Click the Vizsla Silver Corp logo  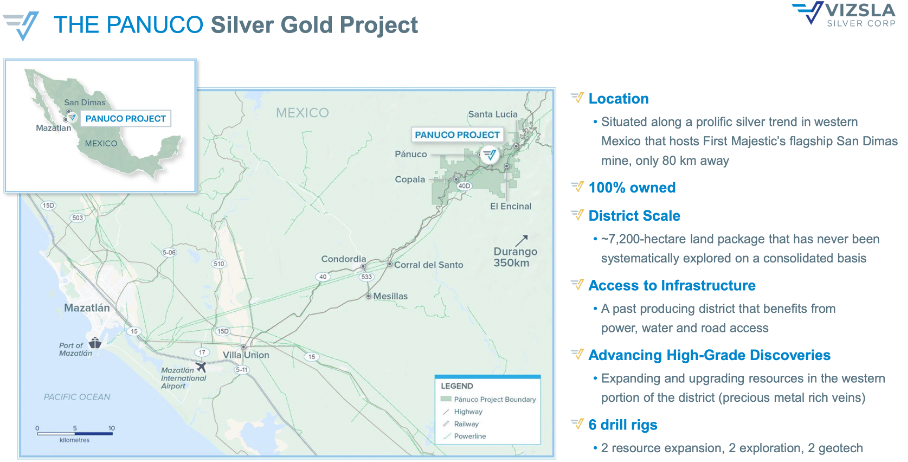845,15
